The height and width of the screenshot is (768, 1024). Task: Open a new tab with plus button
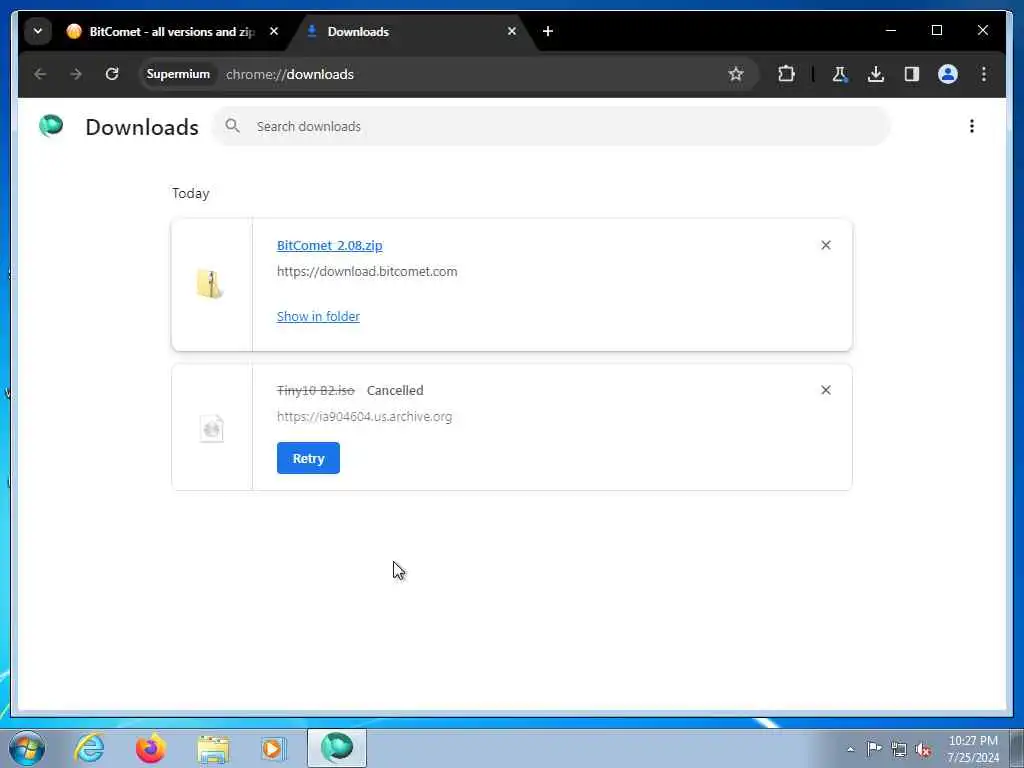pyautogui.click(x=548, y=31)
